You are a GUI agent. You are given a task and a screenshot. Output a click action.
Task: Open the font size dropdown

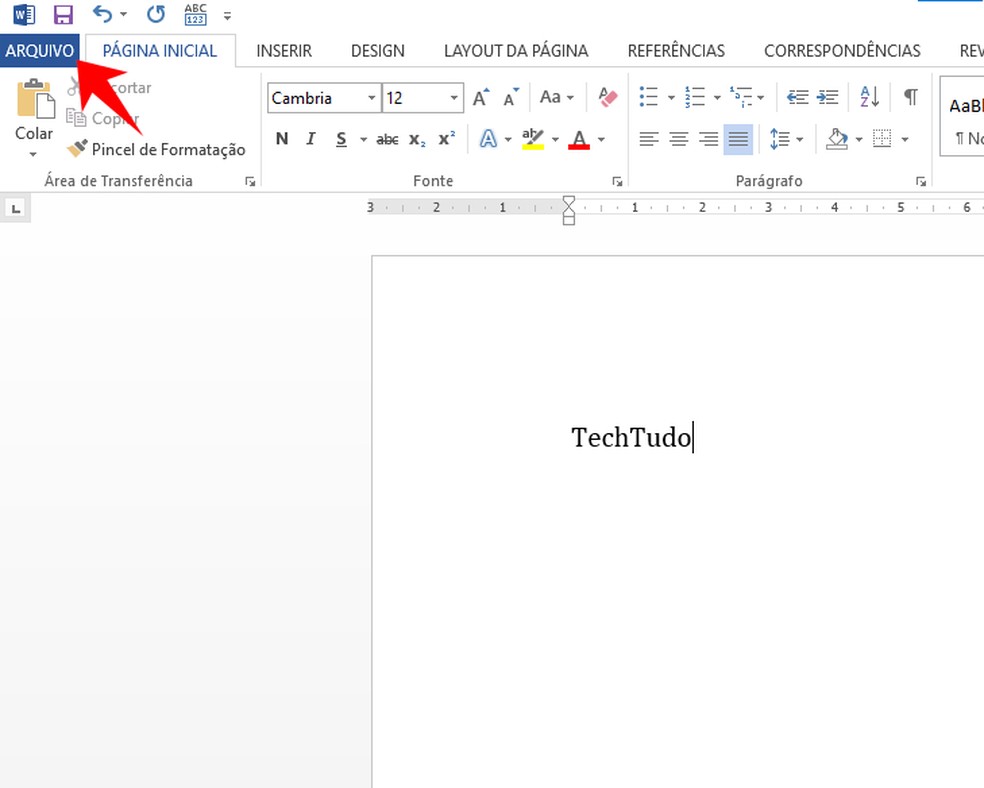[454, 98]
